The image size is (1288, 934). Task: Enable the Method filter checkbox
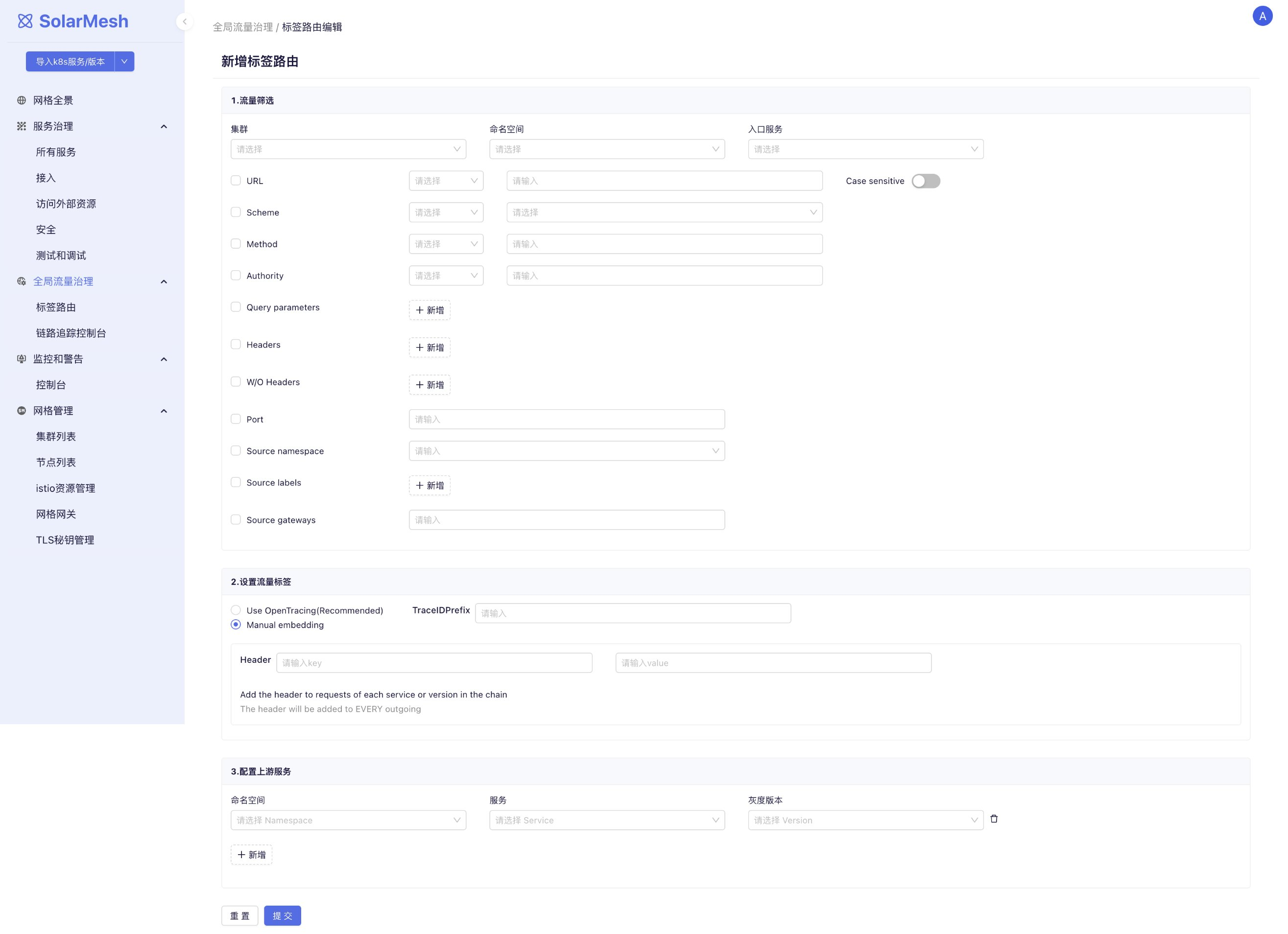point(236,244)
